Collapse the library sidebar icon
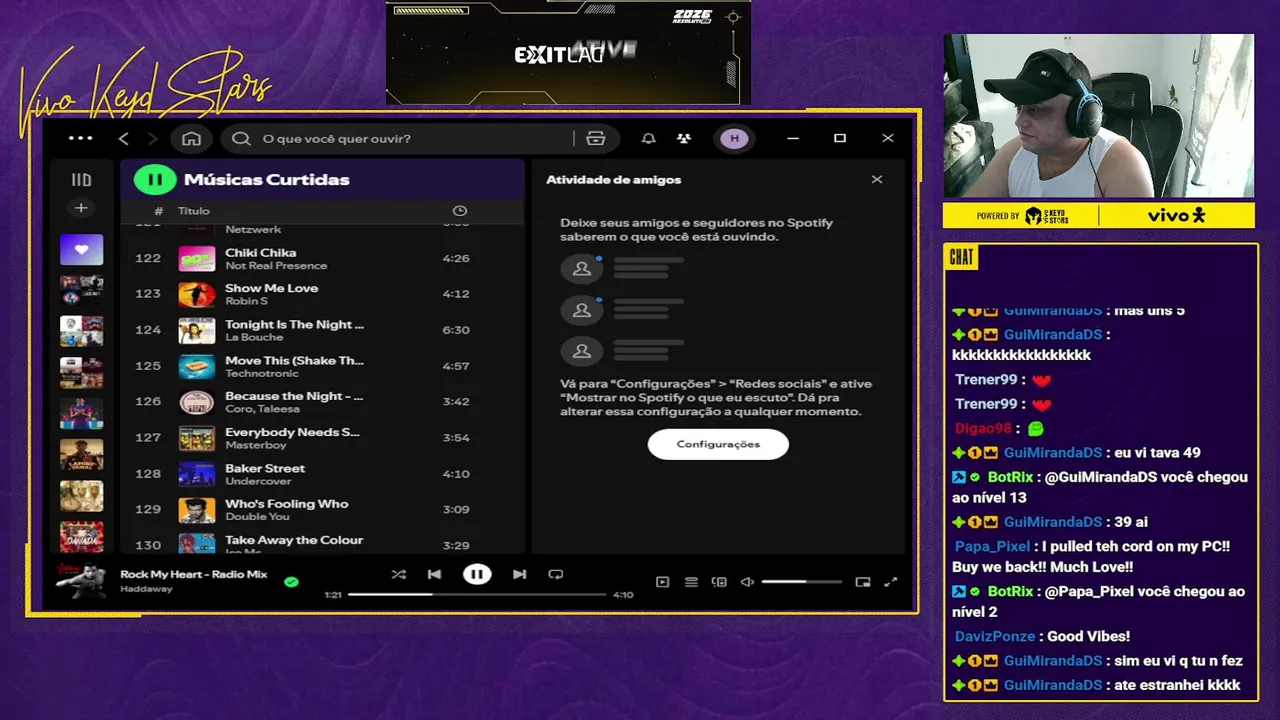The image size is (1280, 720). 81,180
